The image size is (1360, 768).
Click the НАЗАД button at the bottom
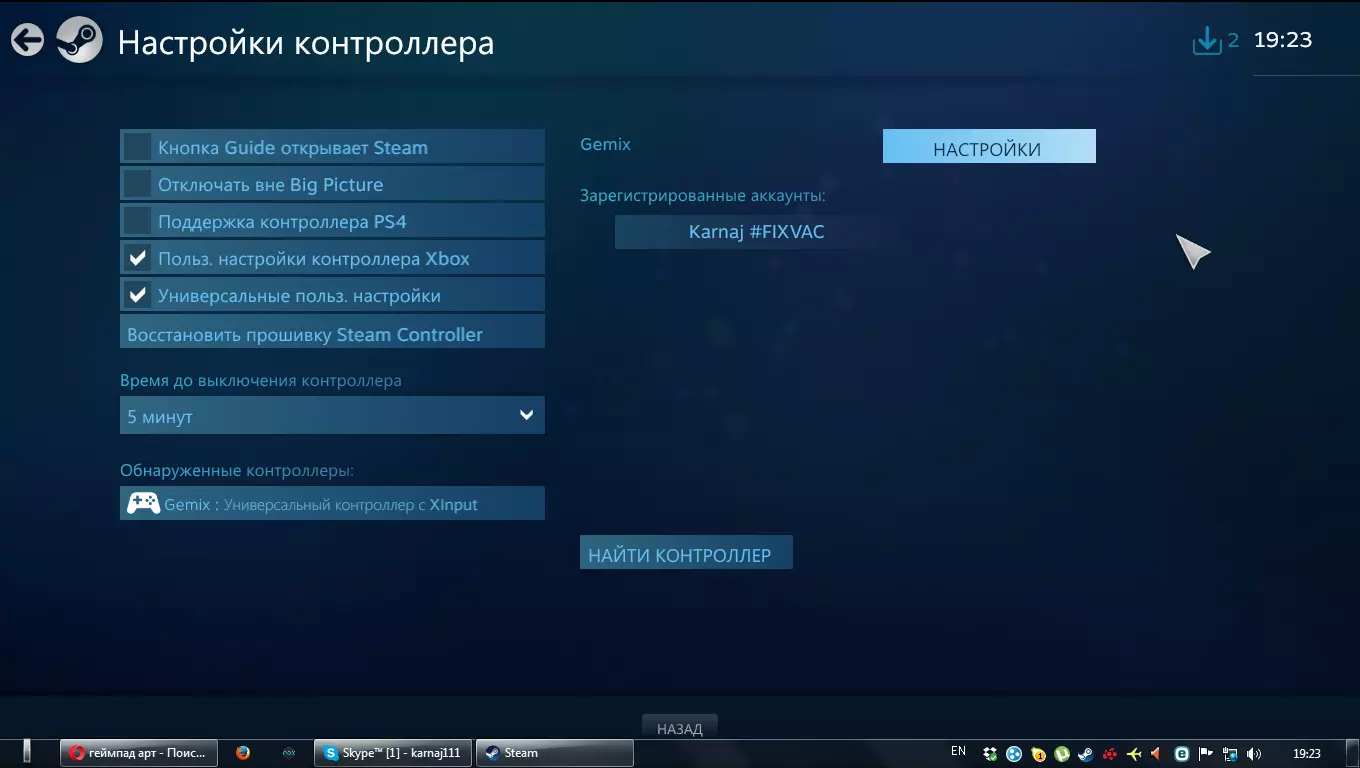[680, 728]
